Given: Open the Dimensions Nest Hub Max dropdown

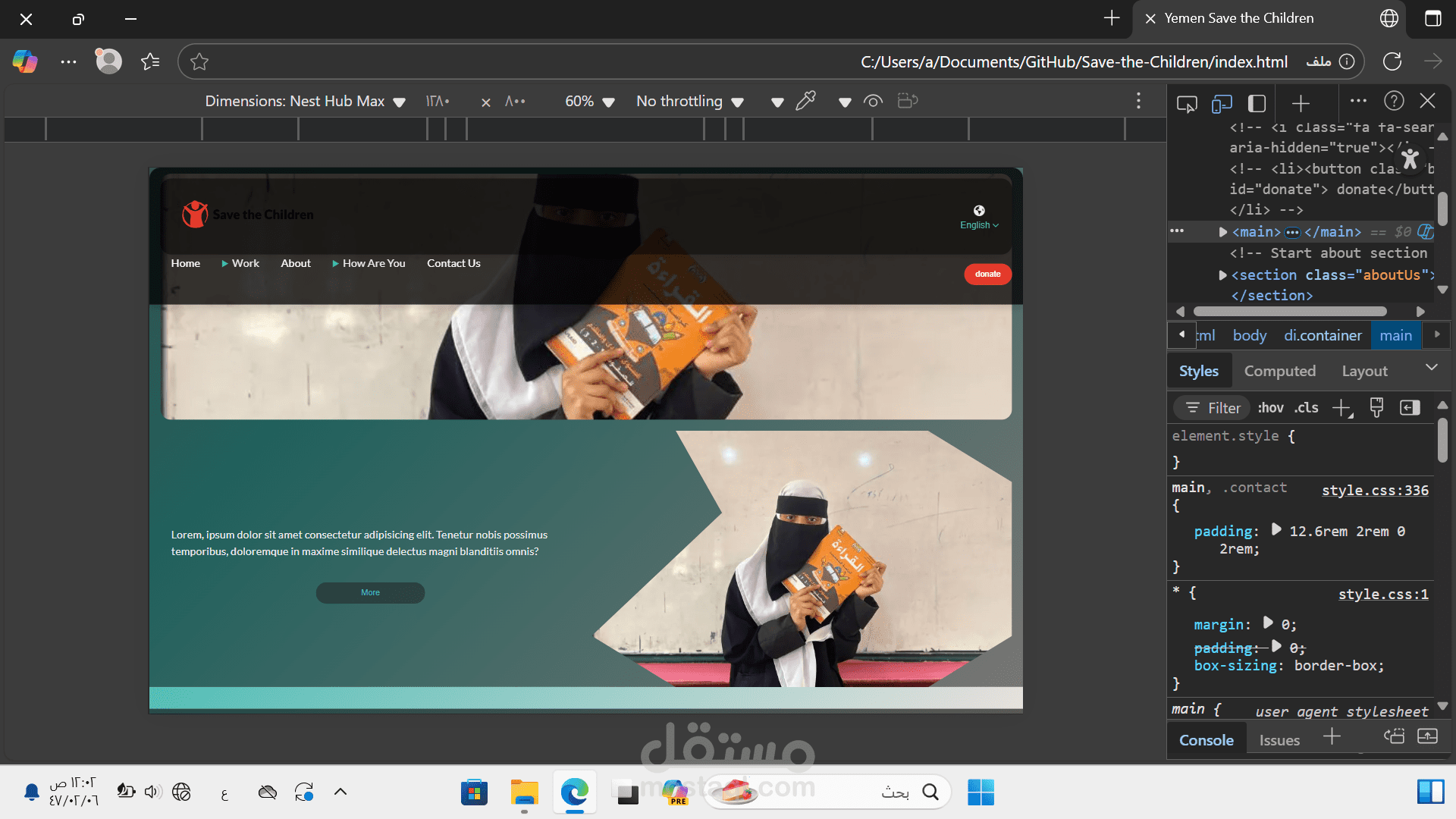Looking at the screenshot, I should (x=305, y=101).
